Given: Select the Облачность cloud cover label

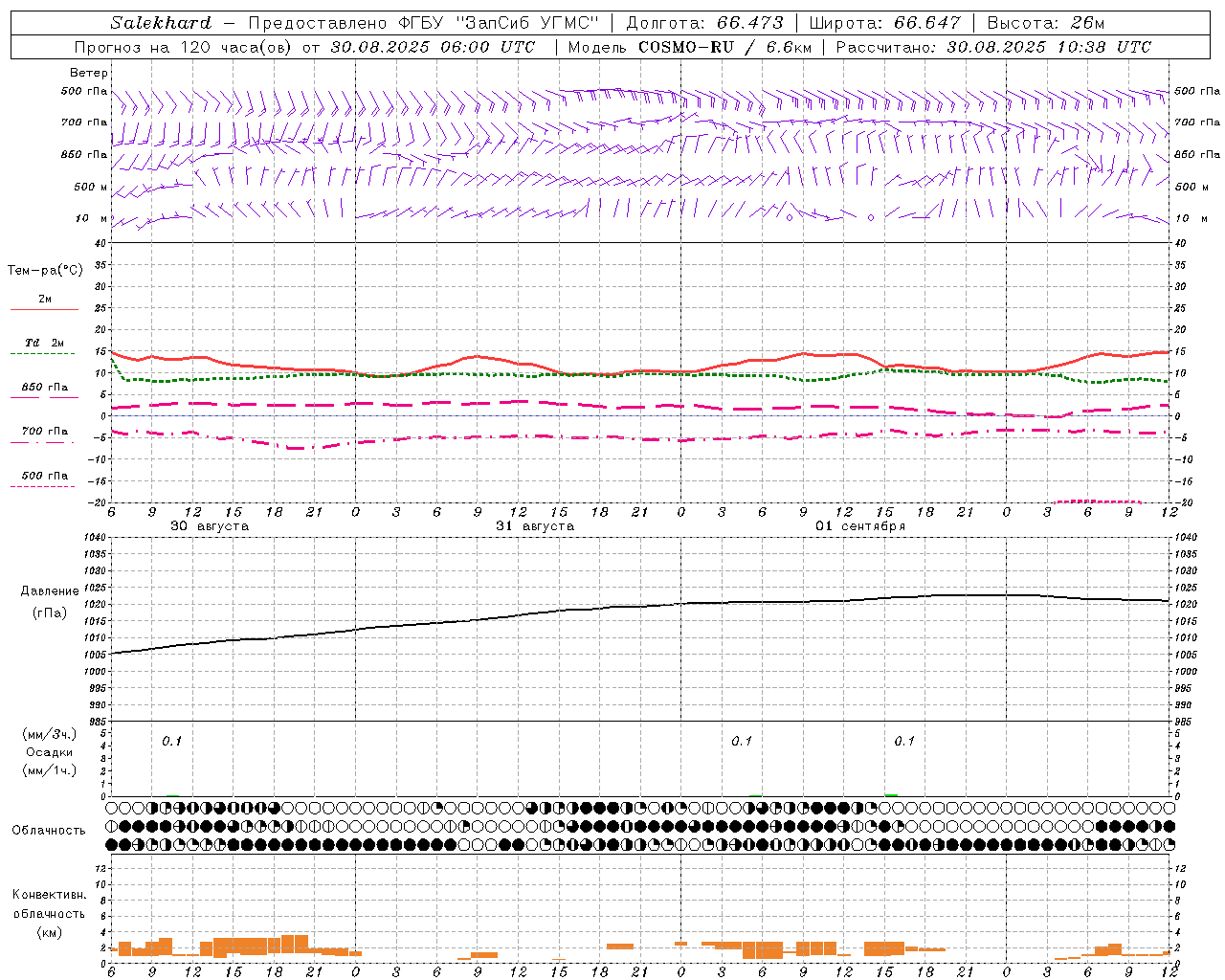Looking at the screenshot, I should tap(49, 831).
